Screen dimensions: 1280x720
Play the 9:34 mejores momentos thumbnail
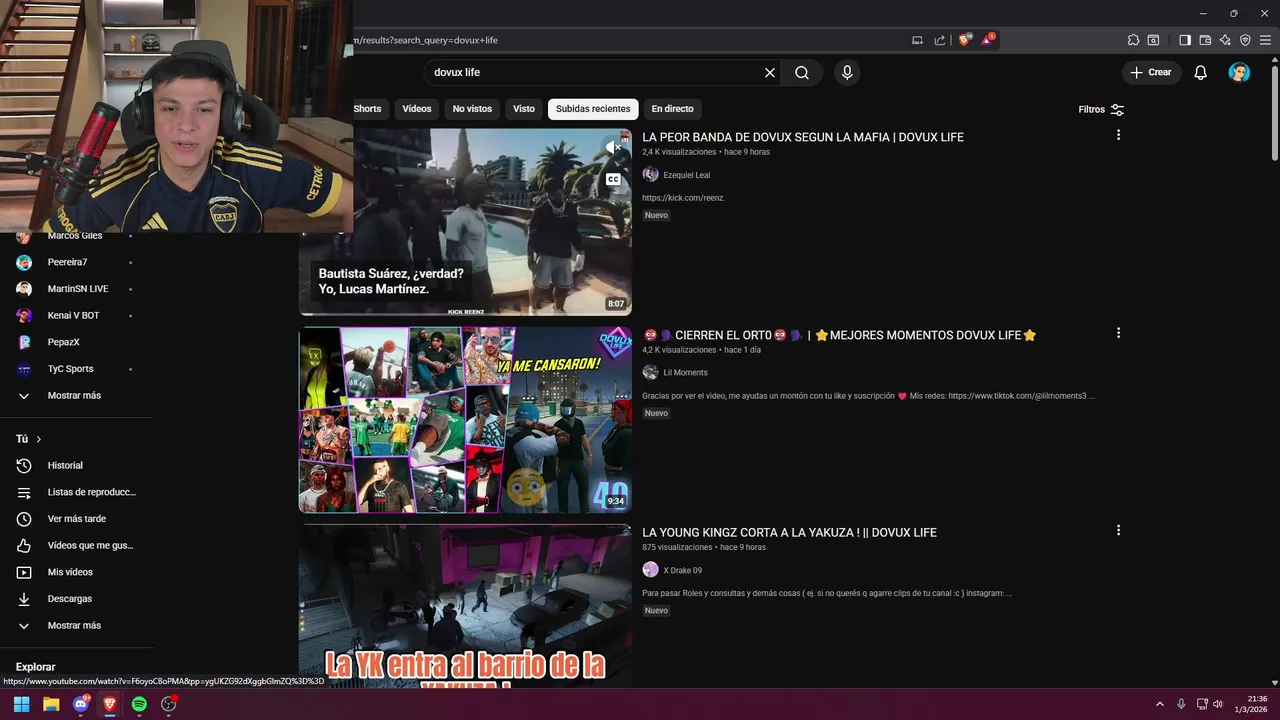pos(465,420)
